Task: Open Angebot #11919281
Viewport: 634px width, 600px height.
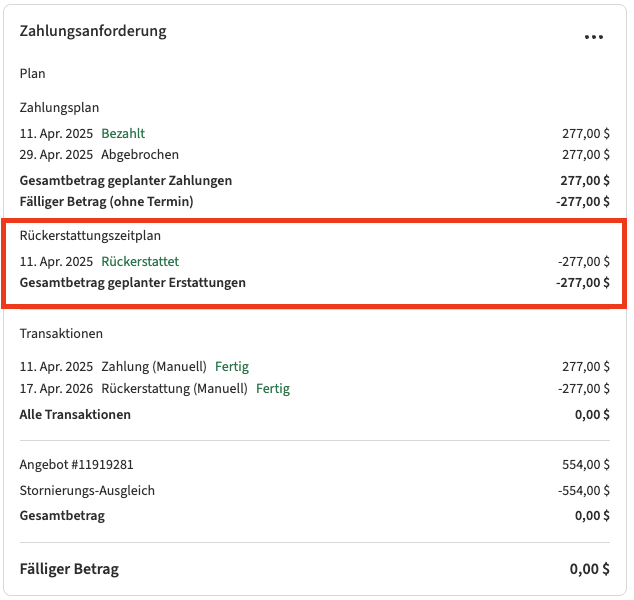Action: point(77,465)
